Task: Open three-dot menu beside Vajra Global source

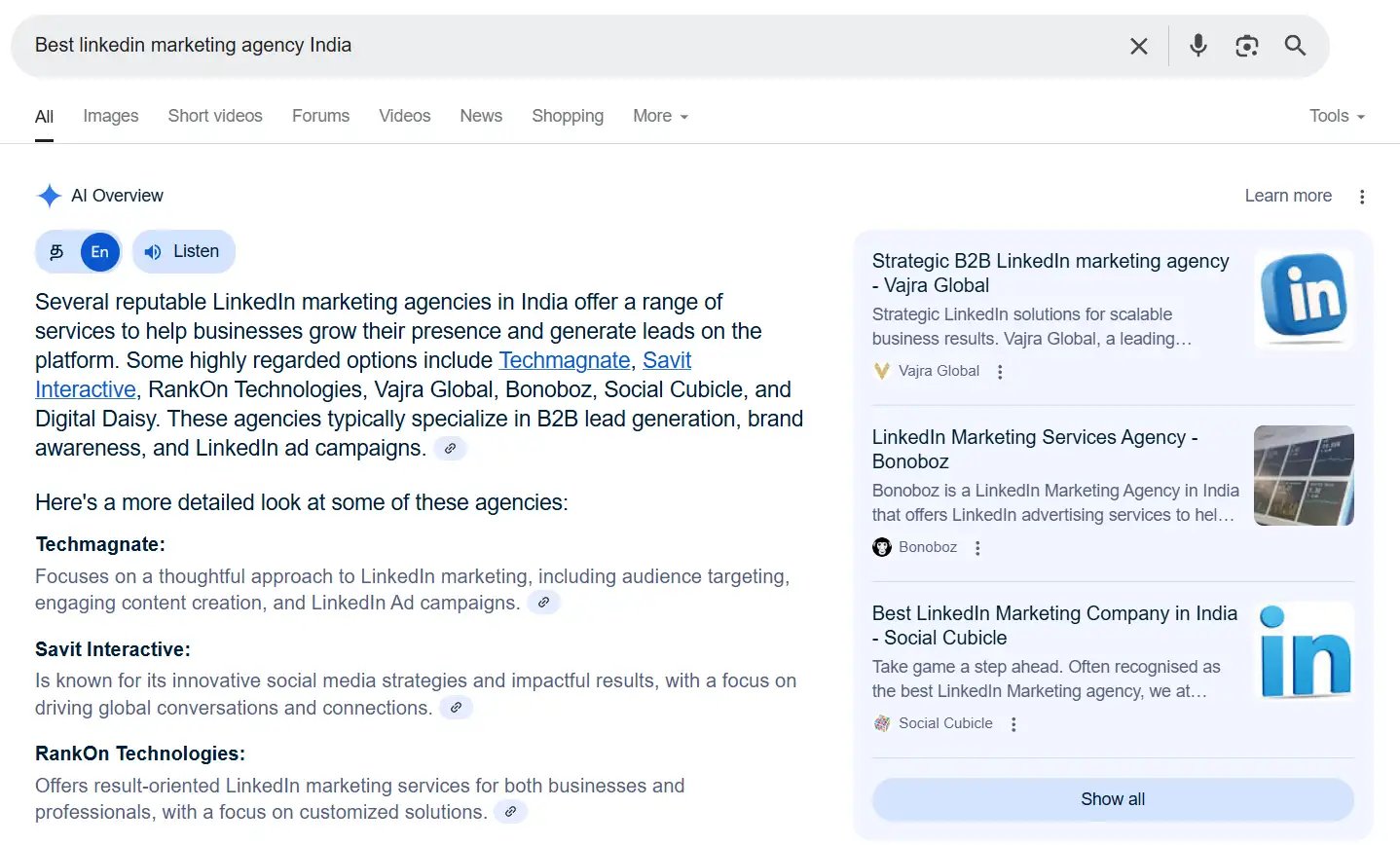Action: (x=1000, y=372)
